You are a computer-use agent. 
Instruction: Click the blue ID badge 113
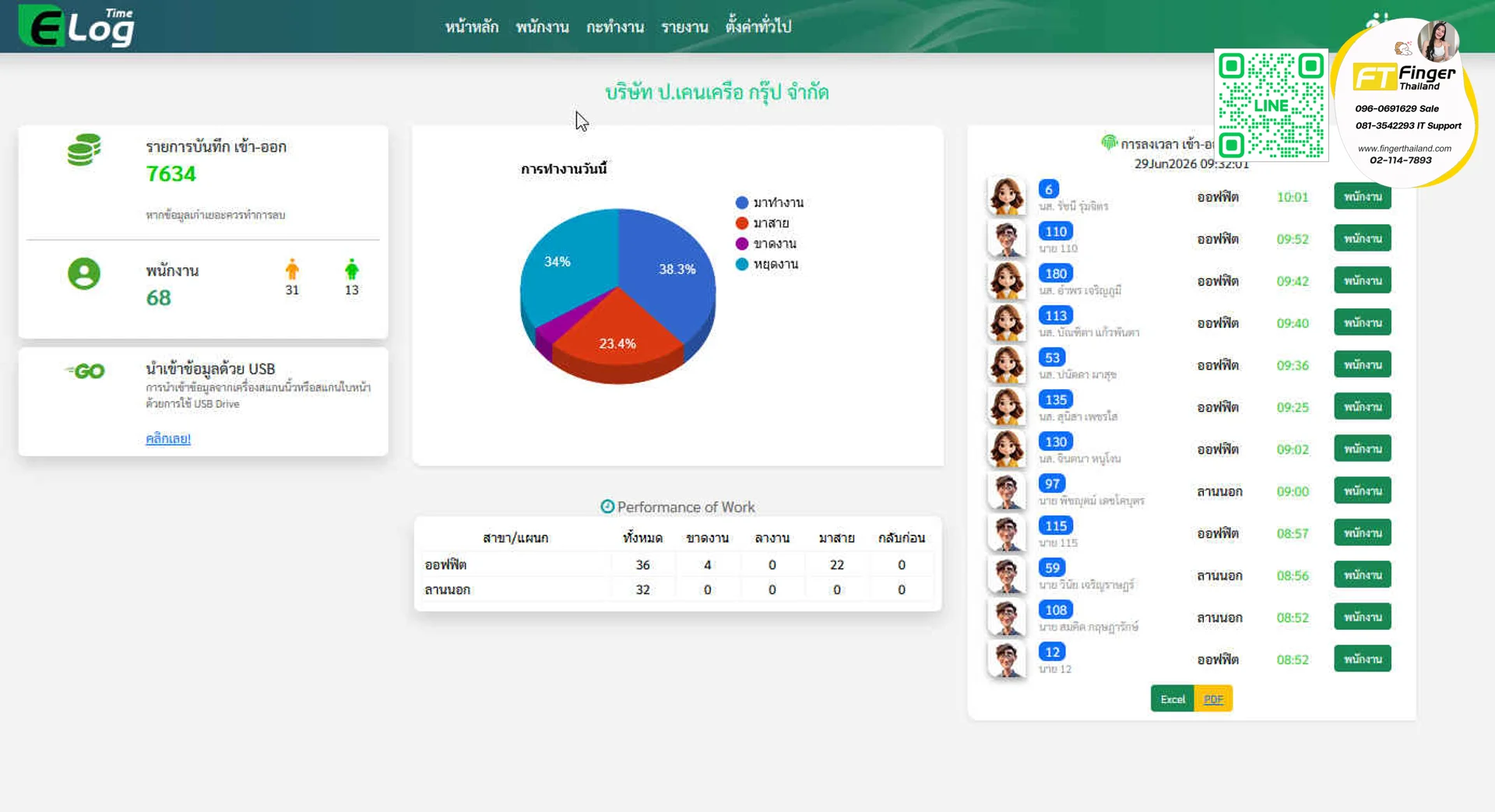pos(1056,315)
